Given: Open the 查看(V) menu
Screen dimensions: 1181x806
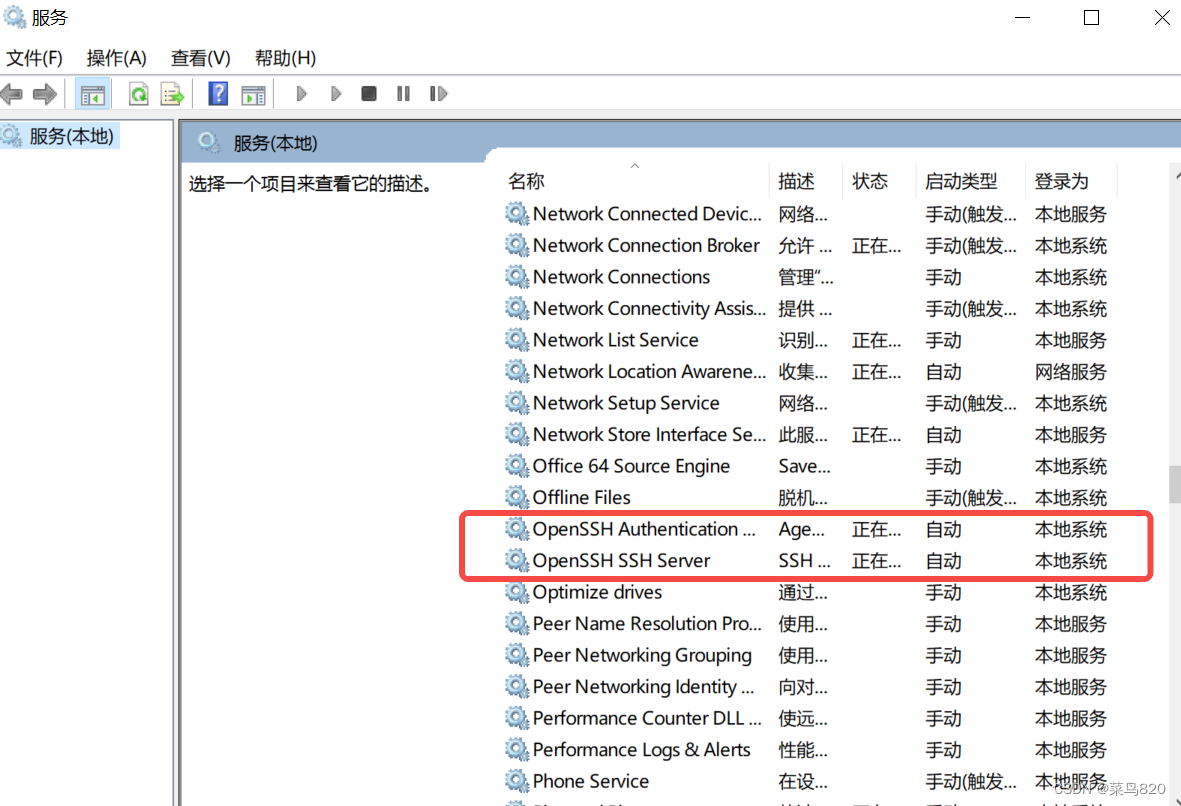Looking at the screenshot, I should point(199,57).
